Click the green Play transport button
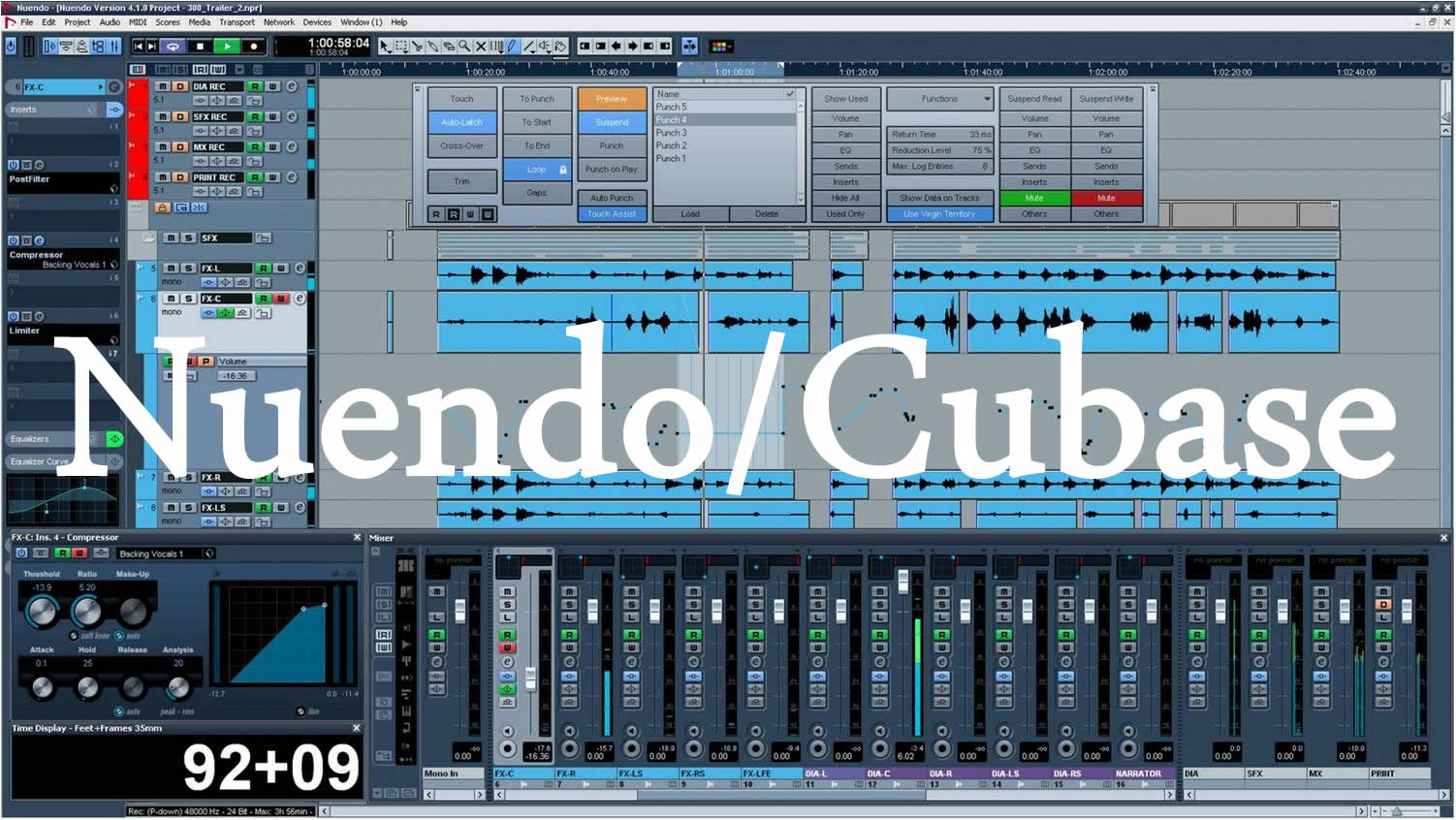This screenshot has width=1456, height=820. pyautogui.click(x=227, y=46)
